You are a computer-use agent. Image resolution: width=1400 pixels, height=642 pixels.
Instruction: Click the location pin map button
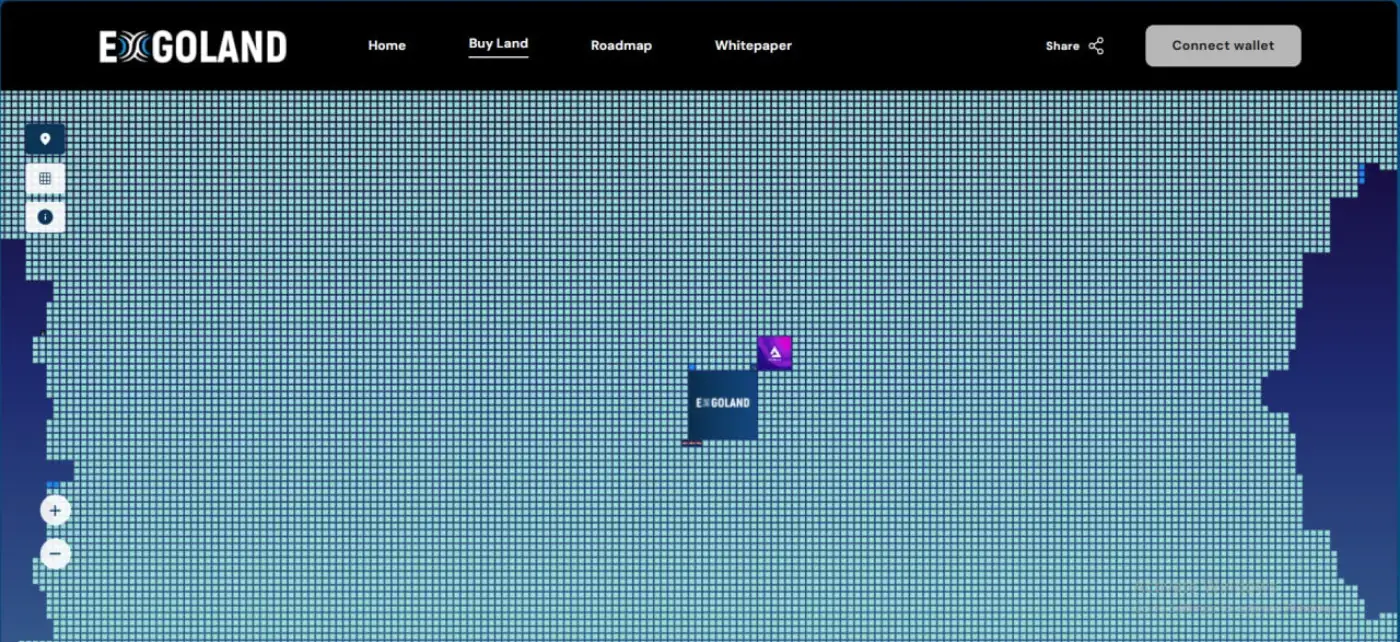[45, 139]
